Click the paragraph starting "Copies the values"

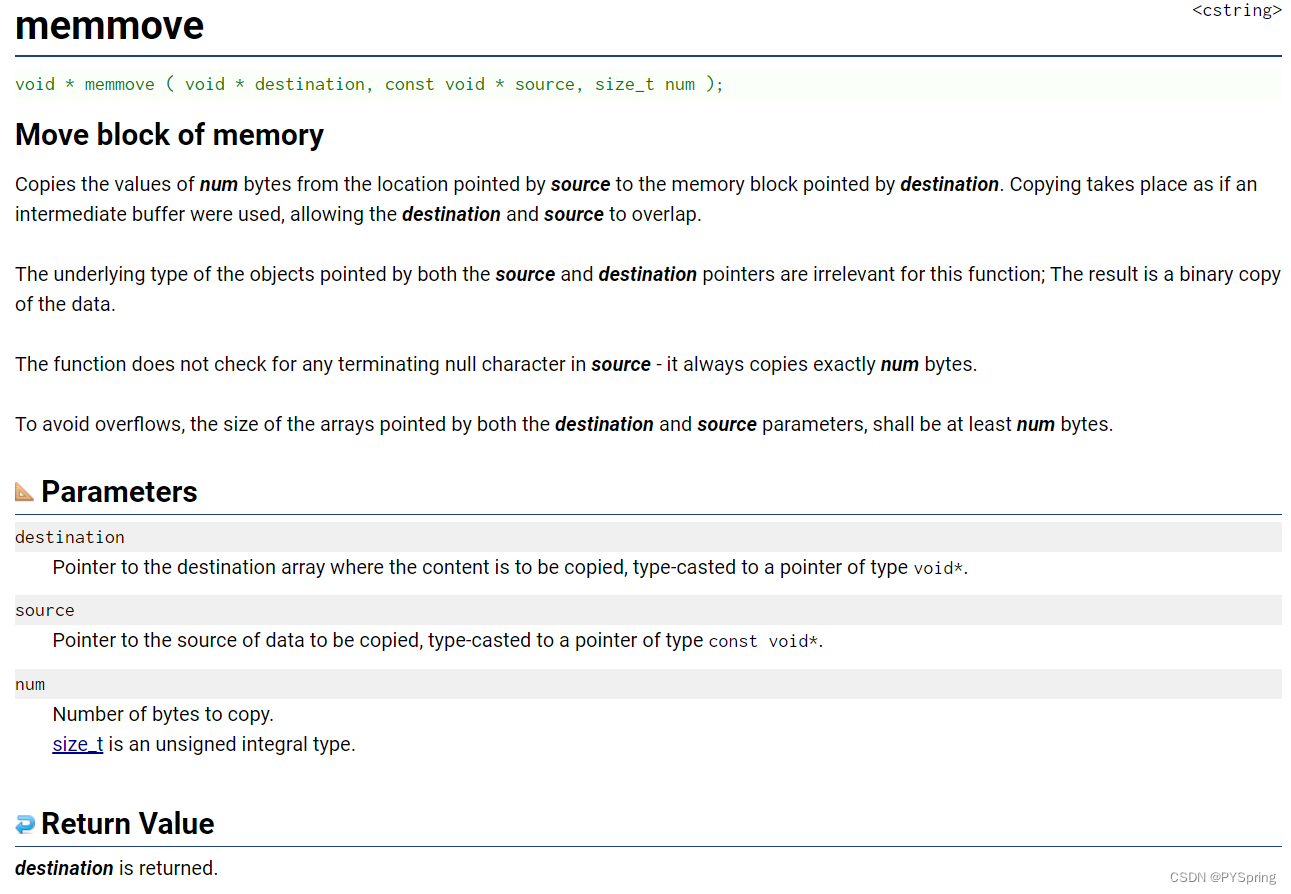pyautogui.click(x=636, y=199)
